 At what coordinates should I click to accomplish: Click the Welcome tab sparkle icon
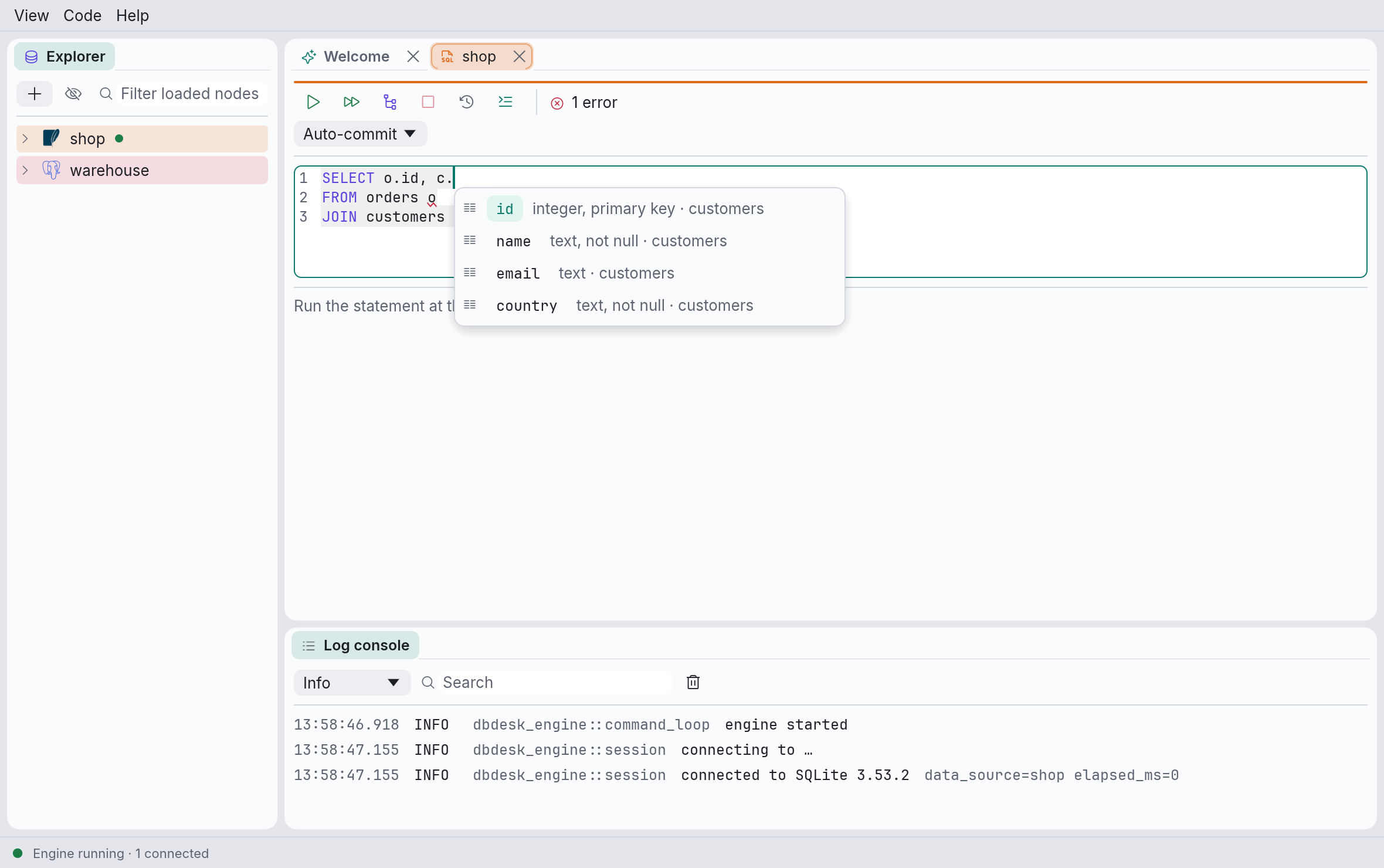(x=309, y=56)
